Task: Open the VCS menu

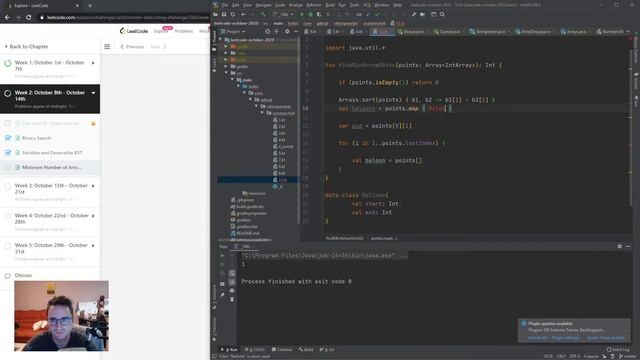Action: pos(367,5)
